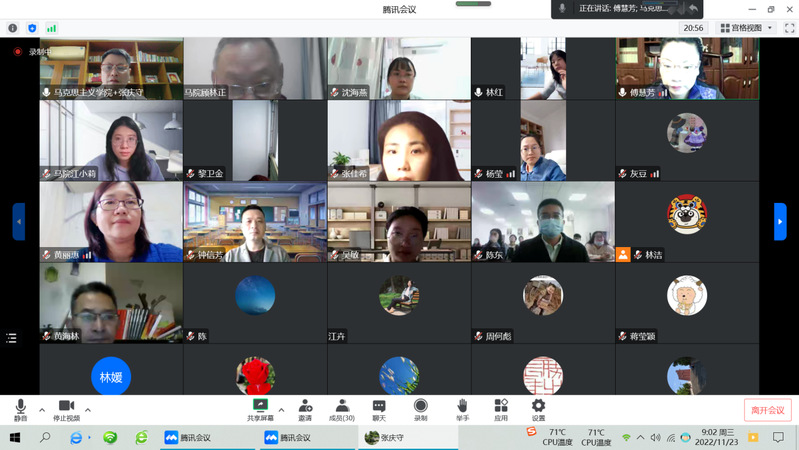799x450 pixels.
Task: Click the reply arrow icon in speaking bar
Action: click(x=693, y=8)
